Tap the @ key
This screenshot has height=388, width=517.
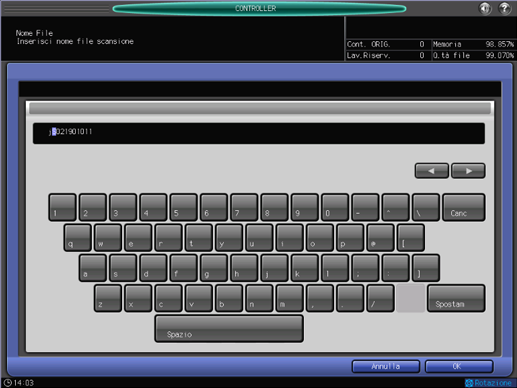click(x=380, y=238)
